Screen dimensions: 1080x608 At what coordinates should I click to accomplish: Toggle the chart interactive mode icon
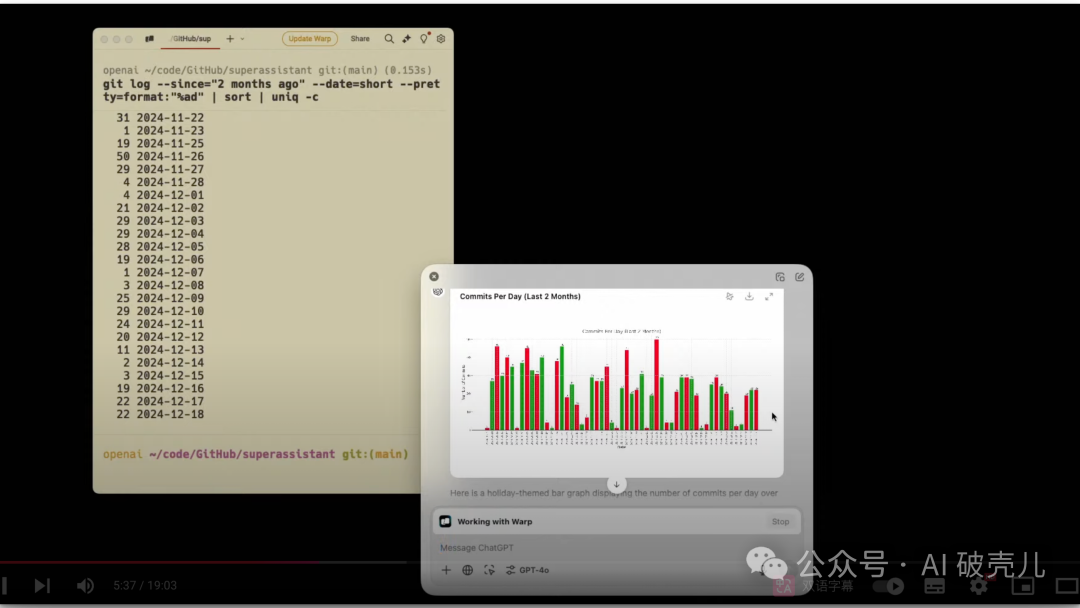coord(729,297)
